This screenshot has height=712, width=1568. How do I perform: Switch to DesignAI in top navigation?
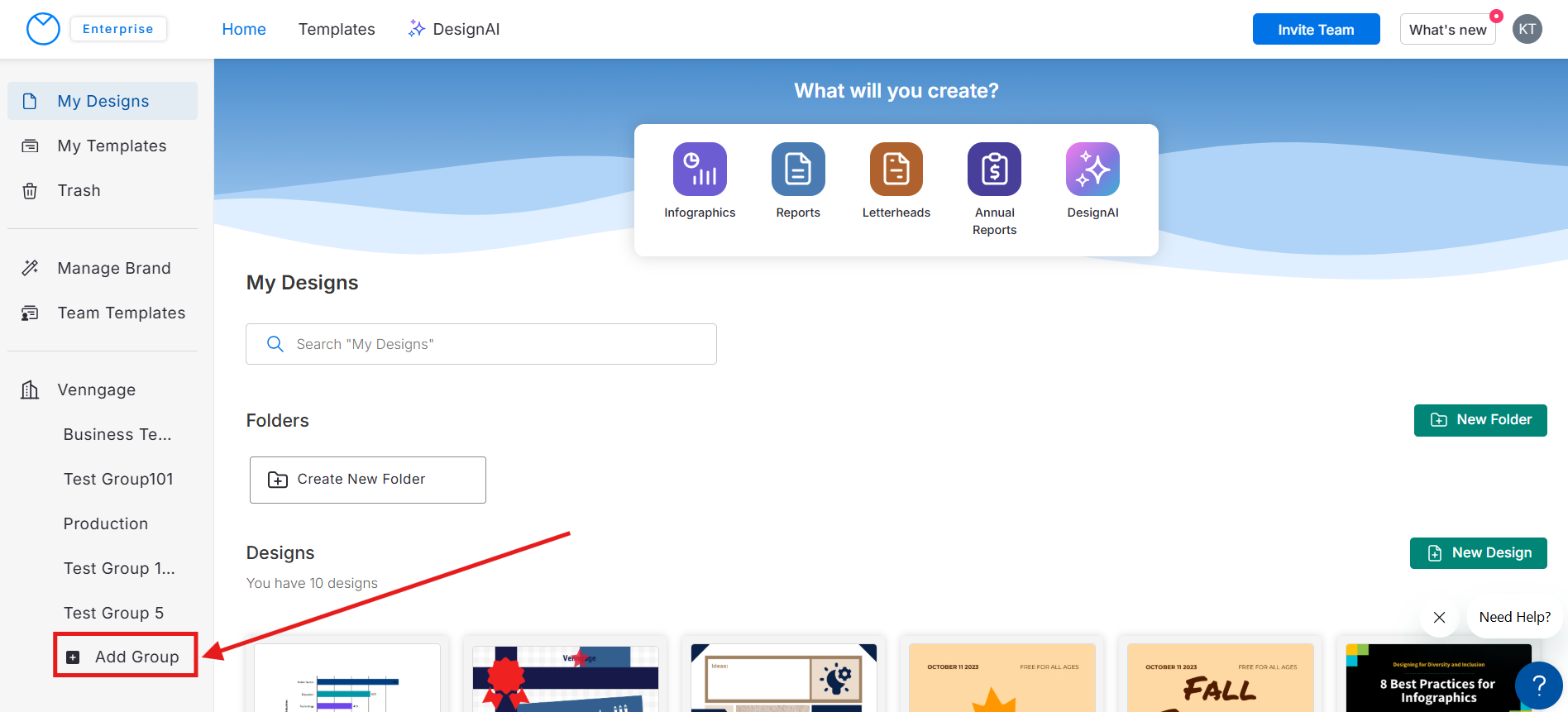(454, 29)
